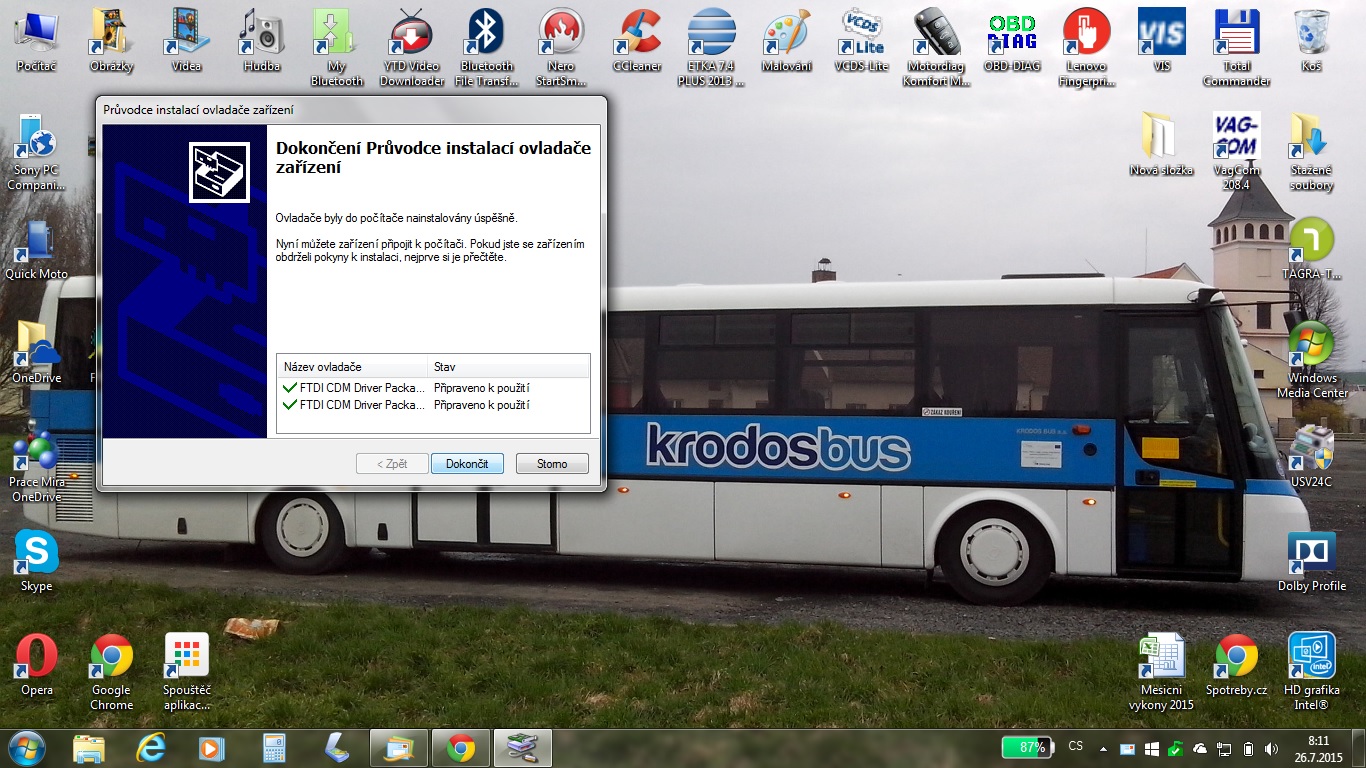This screenshot has width=1366, height=768.
Task: Launch Internet Explorer from taskbar
Action: pyautogui.click(x=151, y=748)
